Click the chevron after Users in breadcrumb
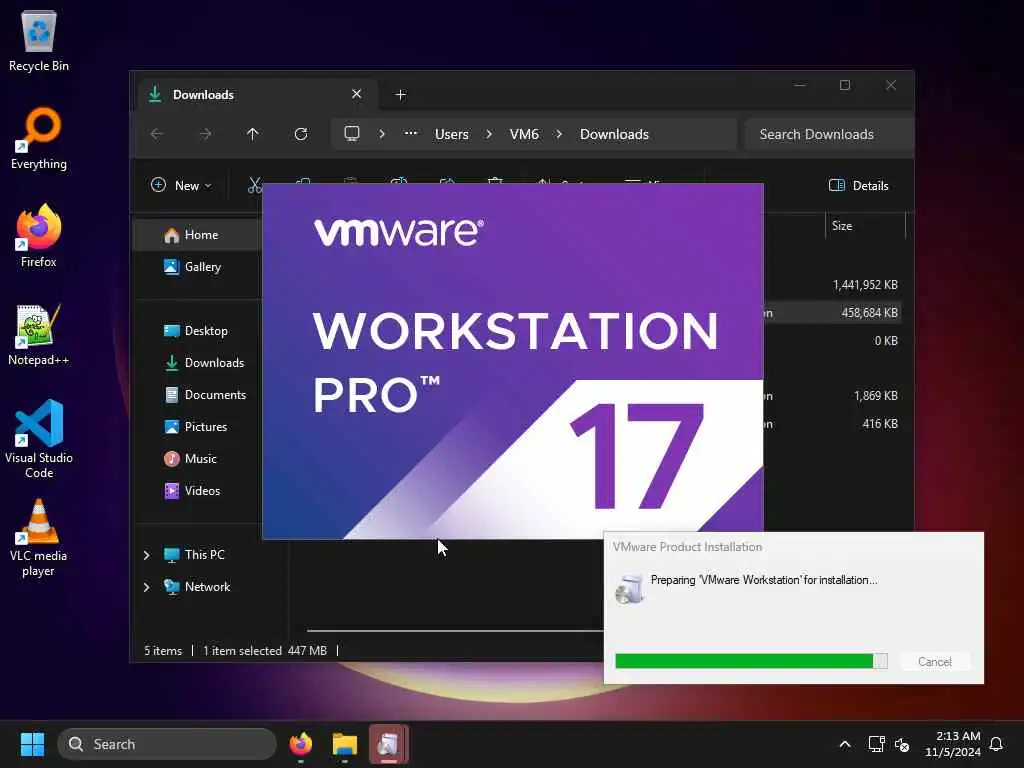Screen dimensions: 1024x768 tap(488, 134)
